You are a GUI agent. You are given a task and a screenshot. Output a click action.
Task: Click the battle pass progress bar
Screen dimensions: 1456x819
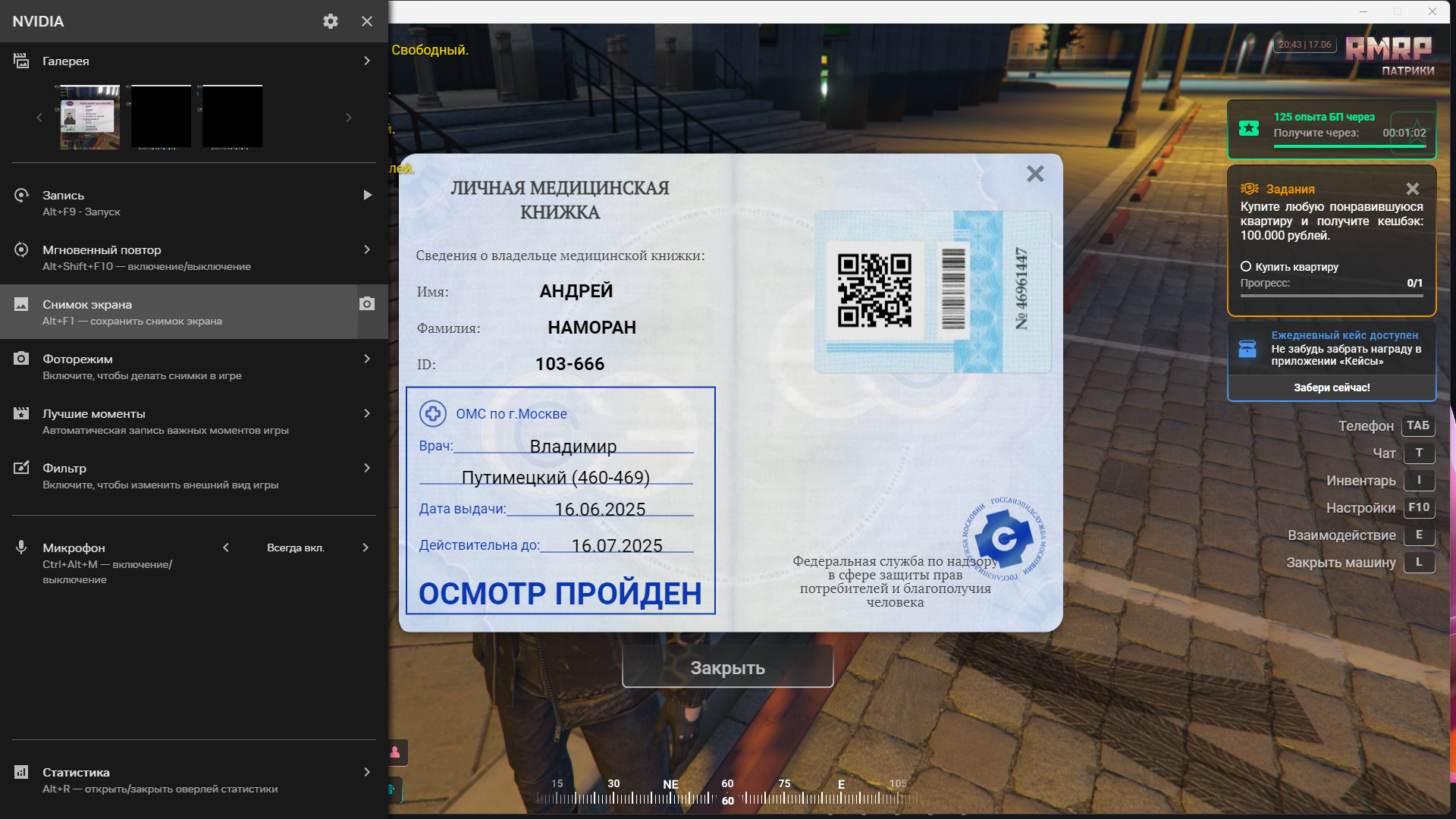[x=1350, y=146]
